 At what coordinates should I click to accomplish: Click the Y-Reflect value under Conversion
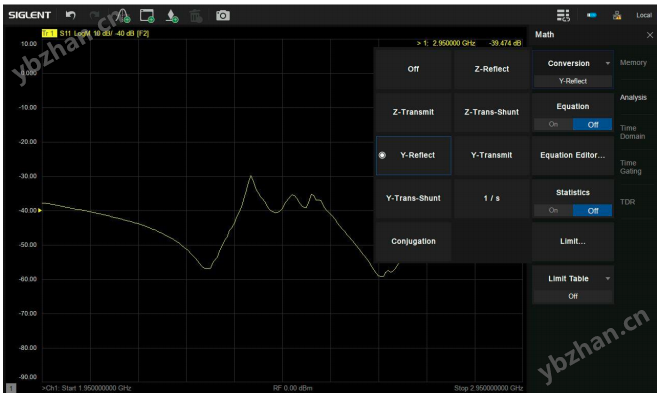coord(572,81)
